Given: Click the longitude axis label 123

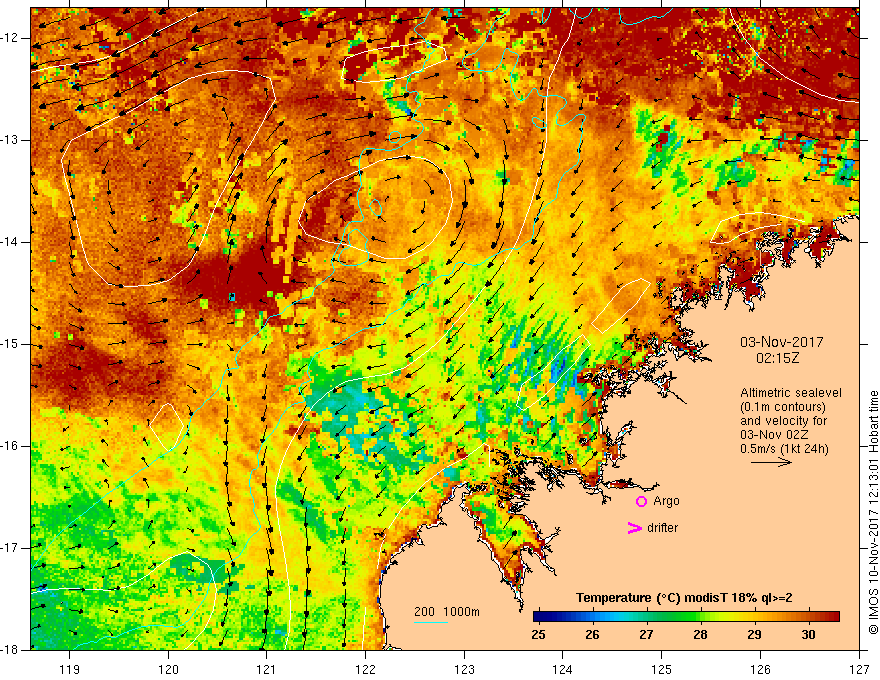Looking at the screenshot, I should (464, 669).
